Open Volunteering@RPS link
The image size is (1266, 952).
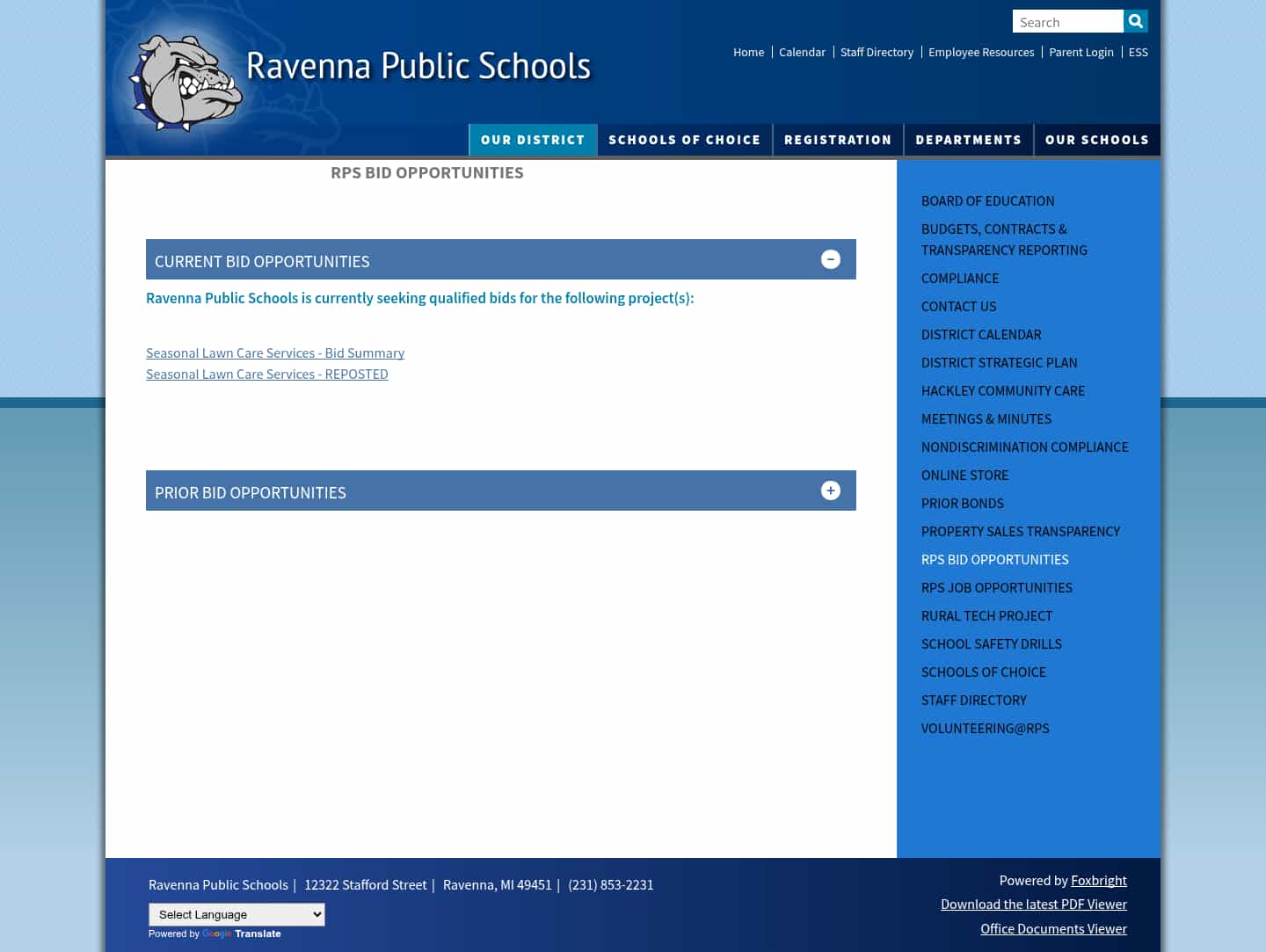point(986,729)
